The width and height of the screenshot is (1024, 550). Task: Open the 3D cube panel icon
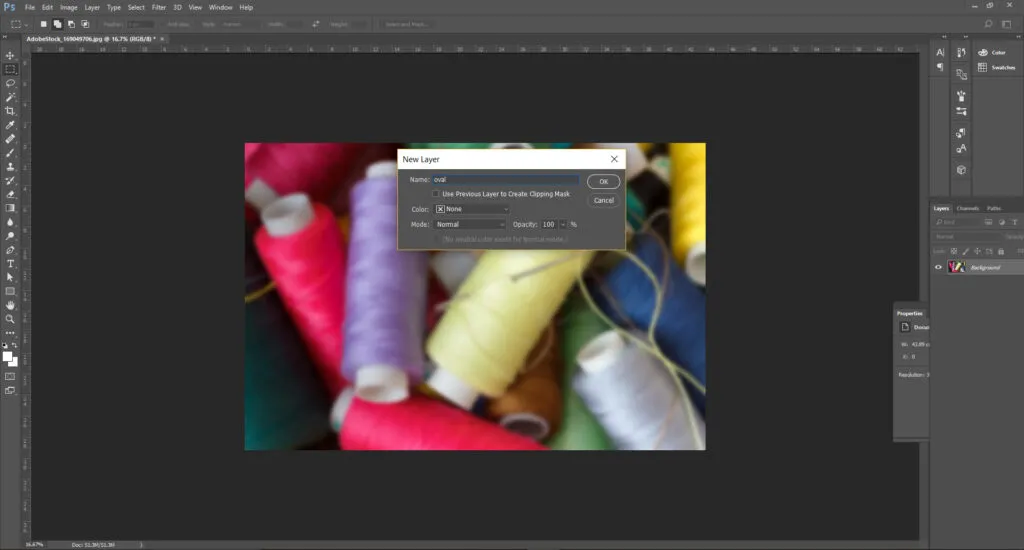pyautogui.click(x=961, y=170)
